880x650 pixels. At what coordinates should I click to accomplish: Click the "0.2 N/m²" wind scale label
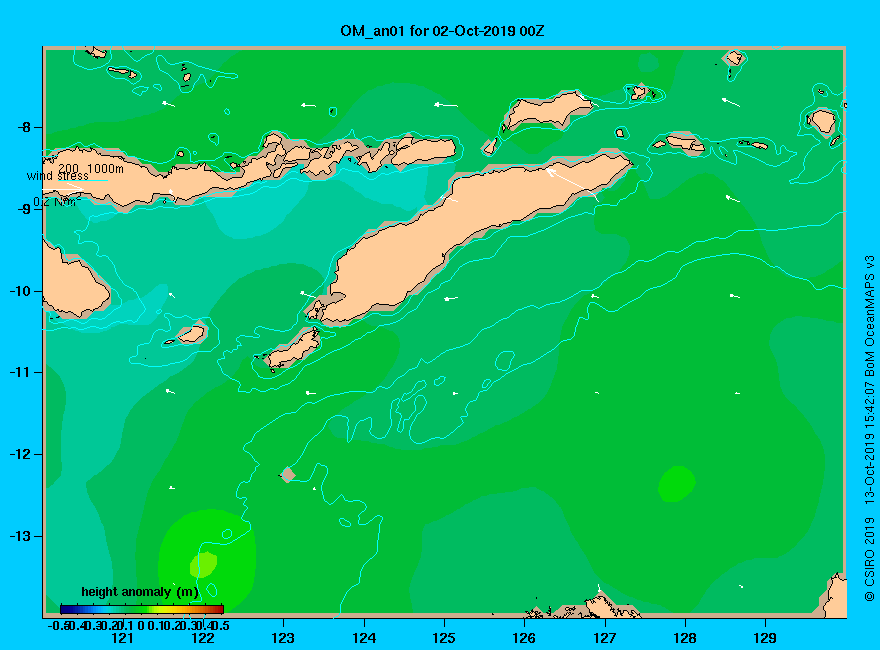57,202
